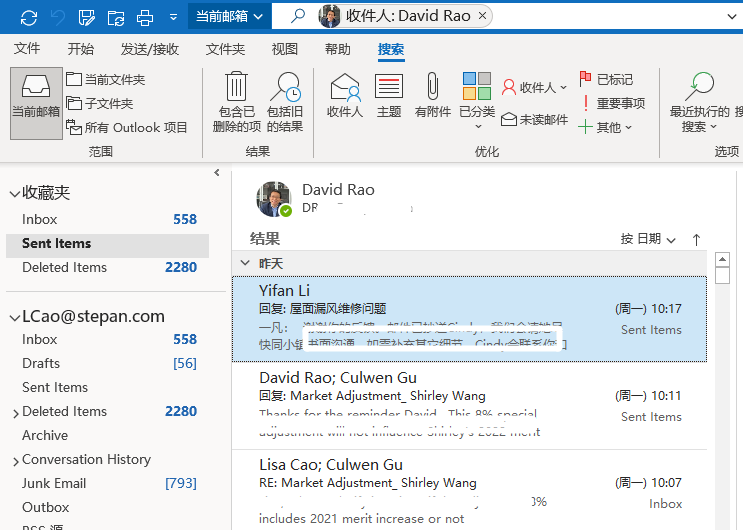Image resolution: width=743 pixels, height=530 pixels.
Task: Click the 包含已删除的项 trash icon
Action: 237,89
